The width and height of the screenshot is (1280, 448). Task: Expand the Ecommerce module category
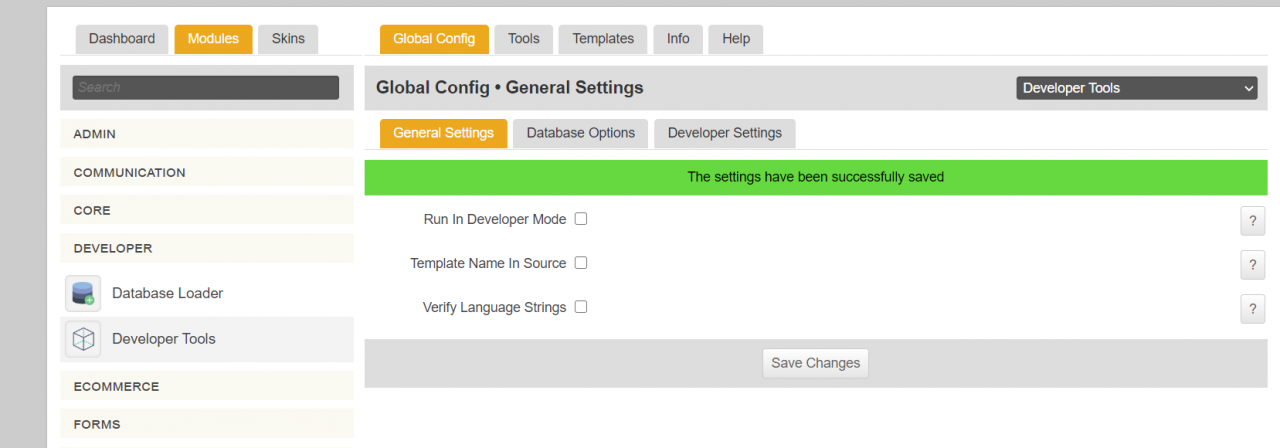tap(207, 386)
